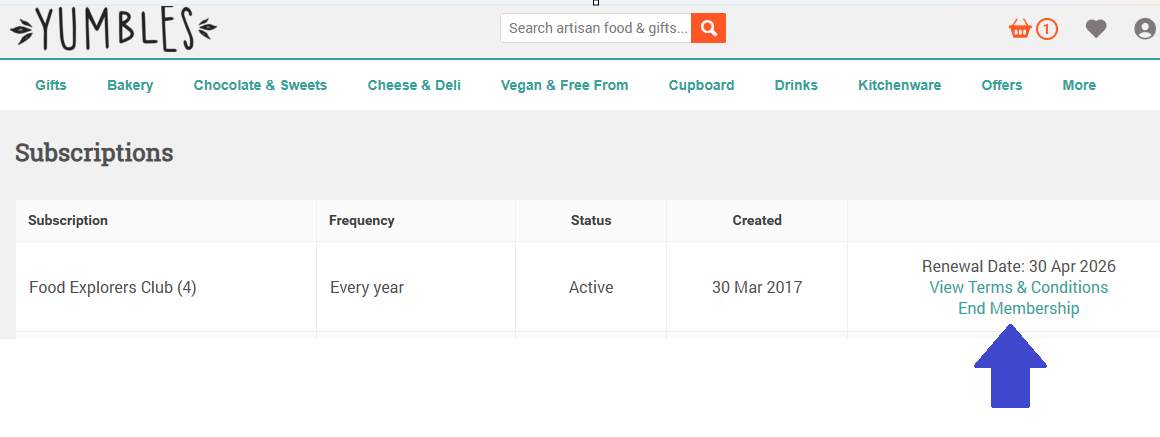This screenshot has height=437, width=1160.
Task: Click the orange search magnifier button
Action: [709, 28]
